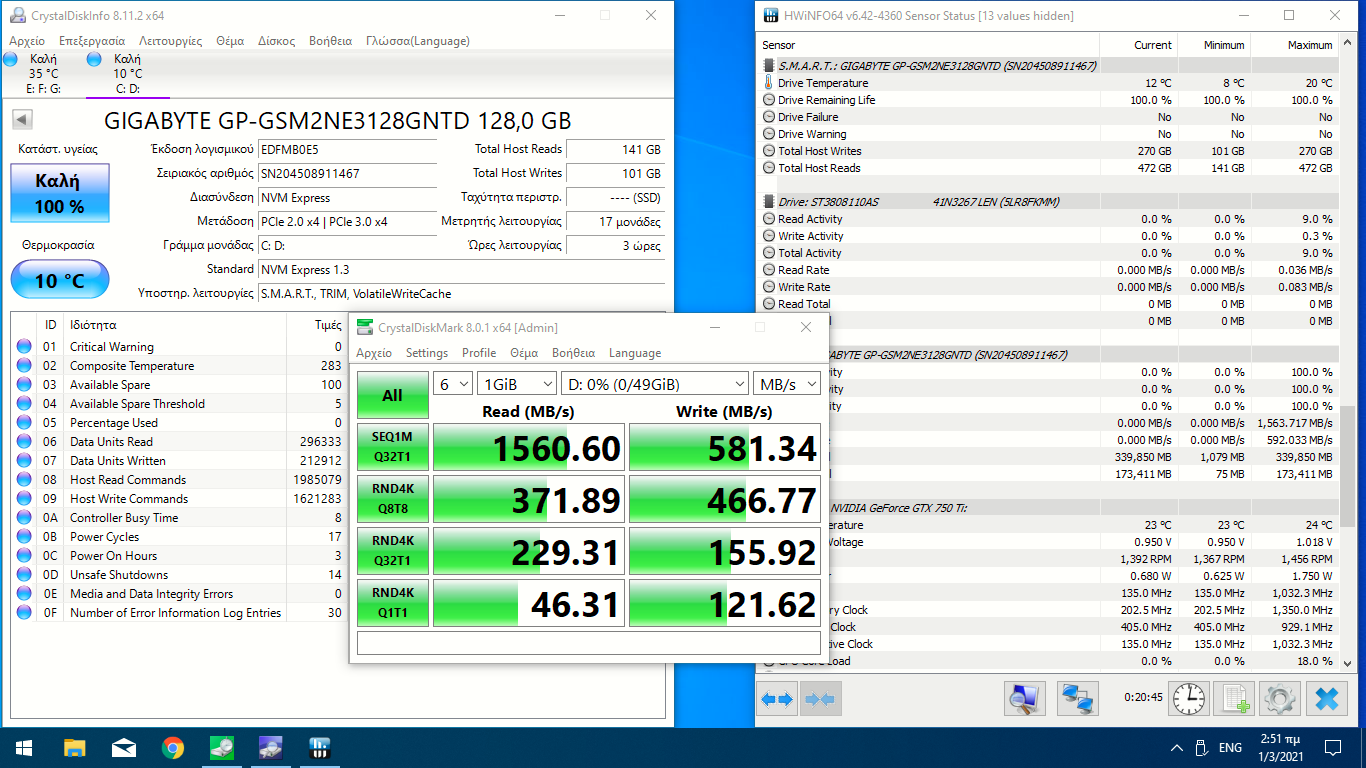Sort by the Maximum column header
1366x768 pixels.
1295,45
